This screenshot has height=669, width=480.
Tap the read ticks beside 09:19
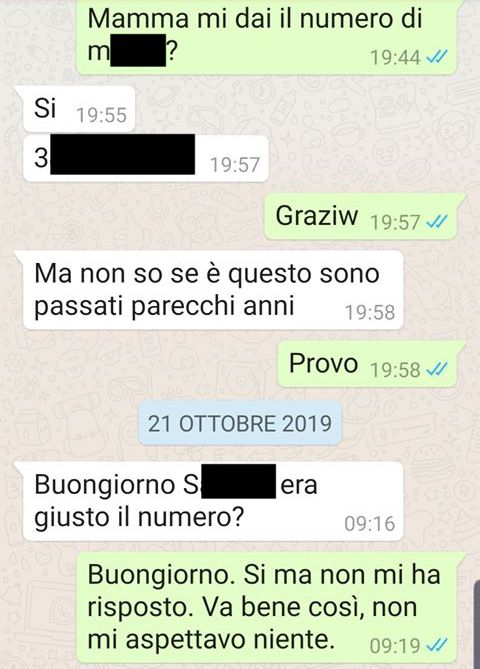pos(436,645)
